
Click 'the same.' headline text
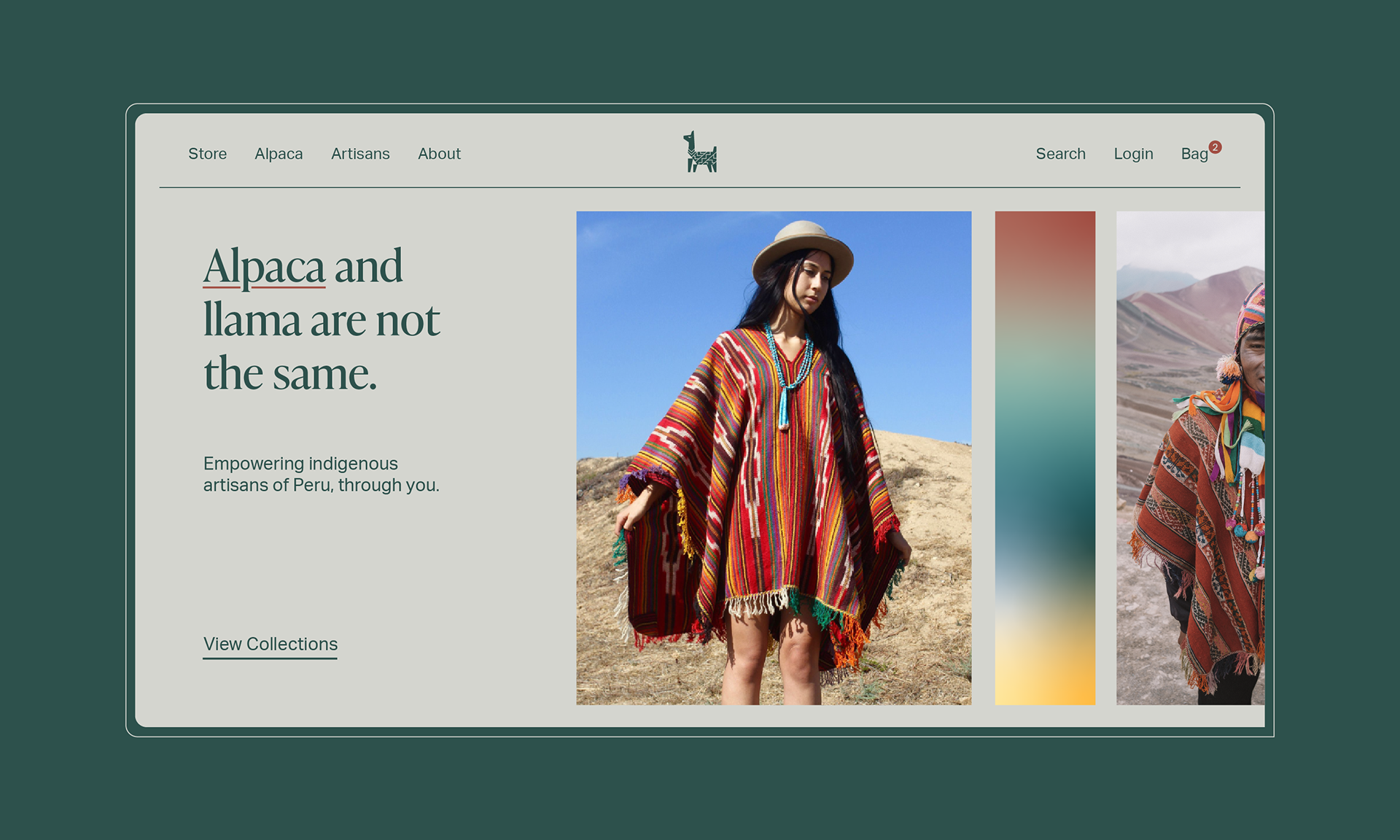pyautogui.click(x=289, y=374)
